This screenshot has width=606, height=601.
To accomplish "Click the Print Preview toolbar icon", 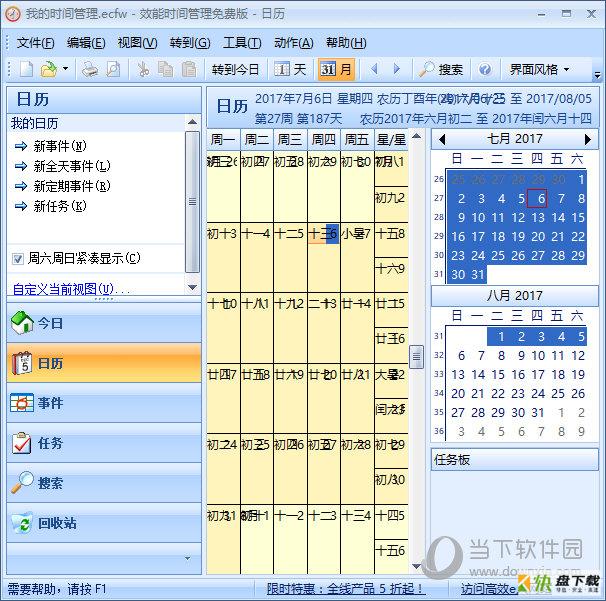I will click(113, 70).
